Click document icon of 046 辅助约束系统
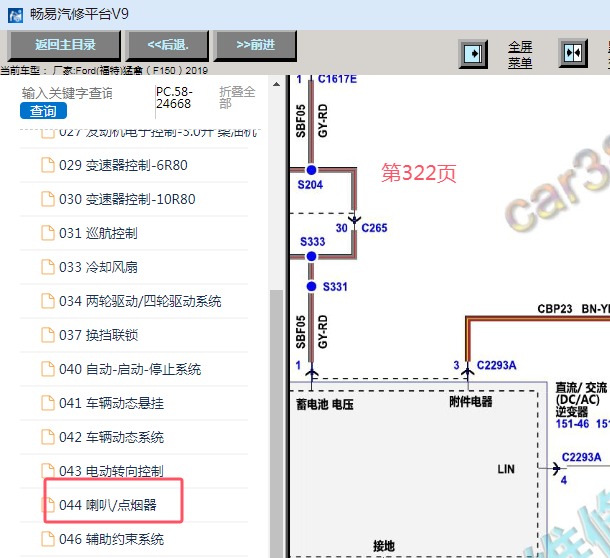This screenshot has height=558, width=610. [48, 539]
